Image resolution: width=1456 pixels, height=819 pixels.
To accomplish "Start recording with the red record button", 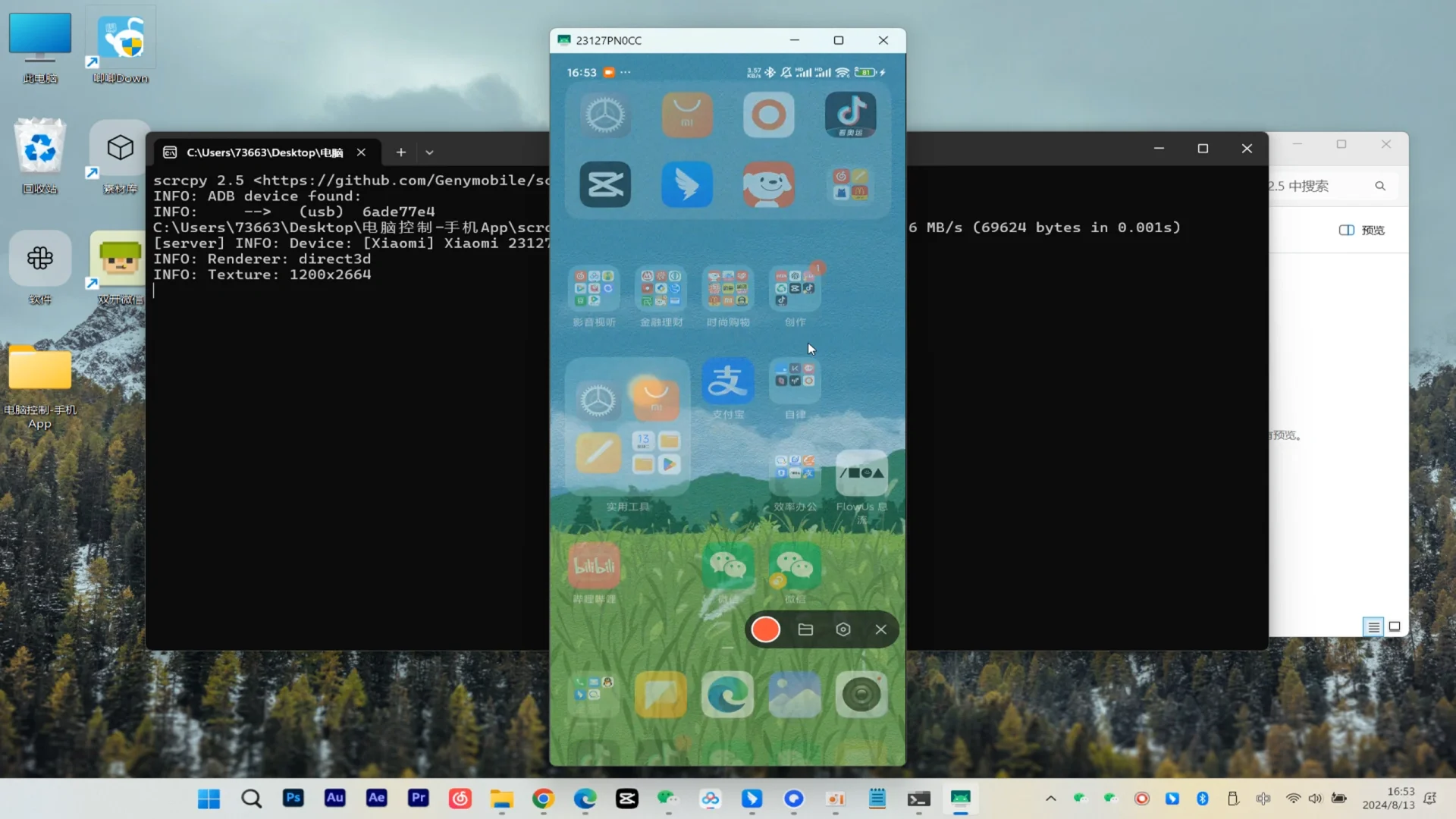I will 765,629.
